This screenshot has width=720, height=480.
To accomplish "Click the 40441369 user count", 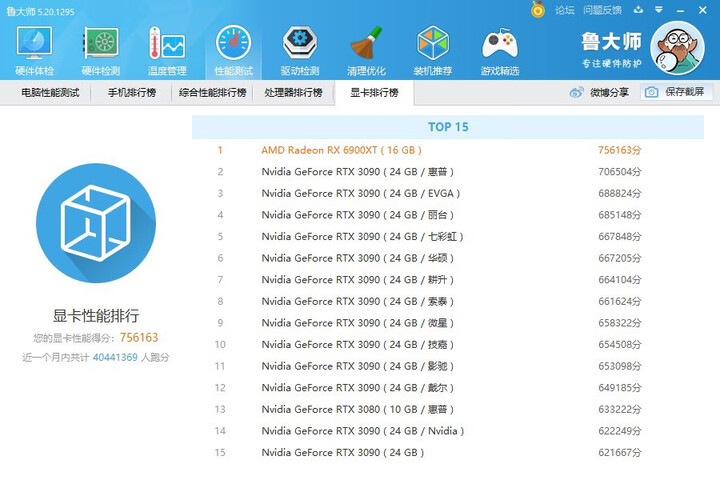I will click(115, 357).
